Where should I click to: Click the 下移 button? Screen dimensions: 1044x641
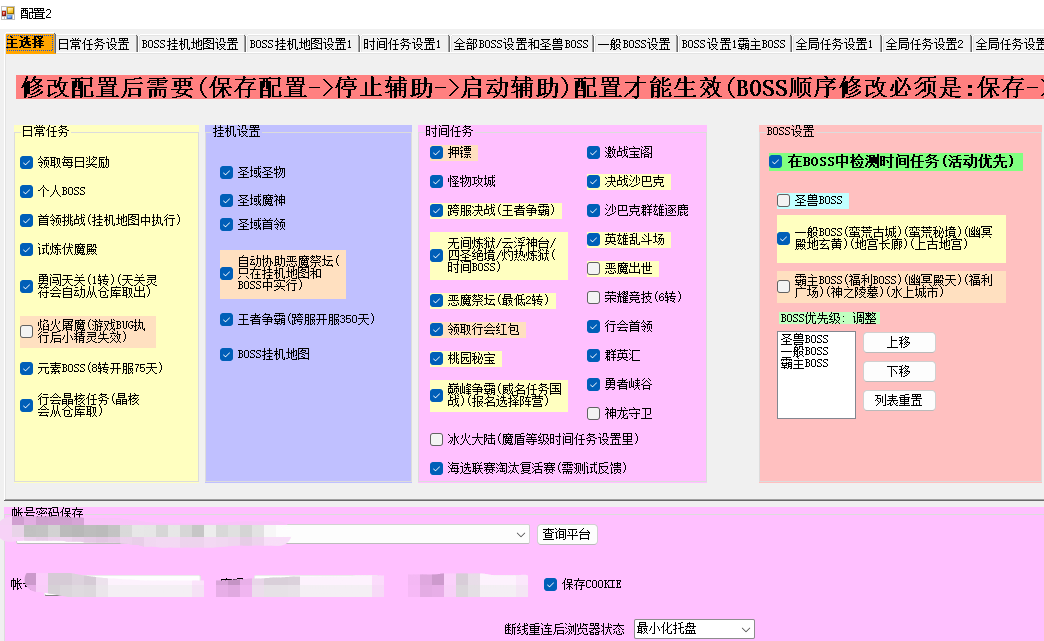pos(899,371)
